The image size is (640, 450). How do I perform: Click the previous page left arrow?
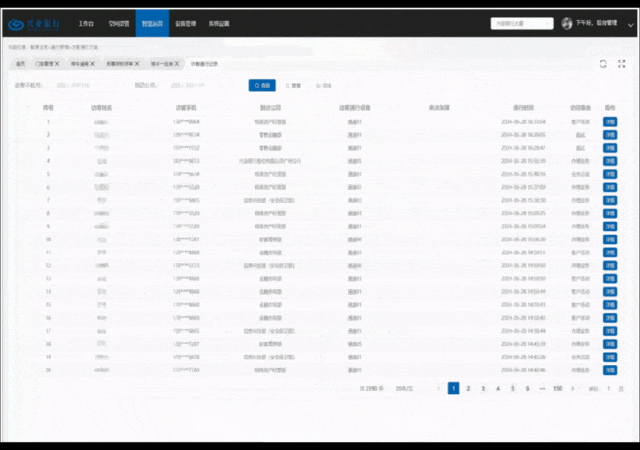[x=438, y=387]
